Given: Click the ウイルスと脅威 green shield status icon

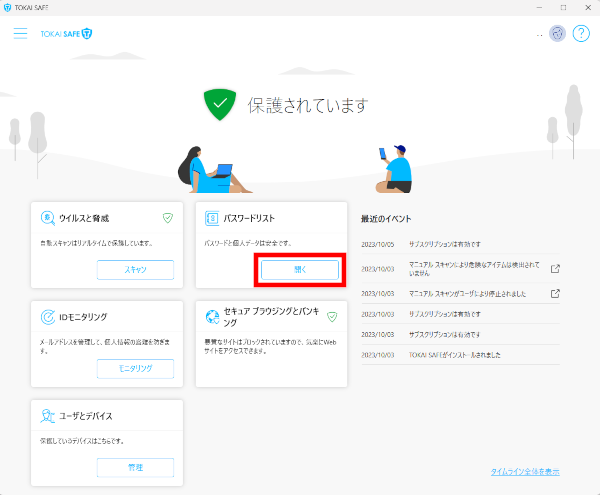Looking at the screenshot, I should 168,218.
